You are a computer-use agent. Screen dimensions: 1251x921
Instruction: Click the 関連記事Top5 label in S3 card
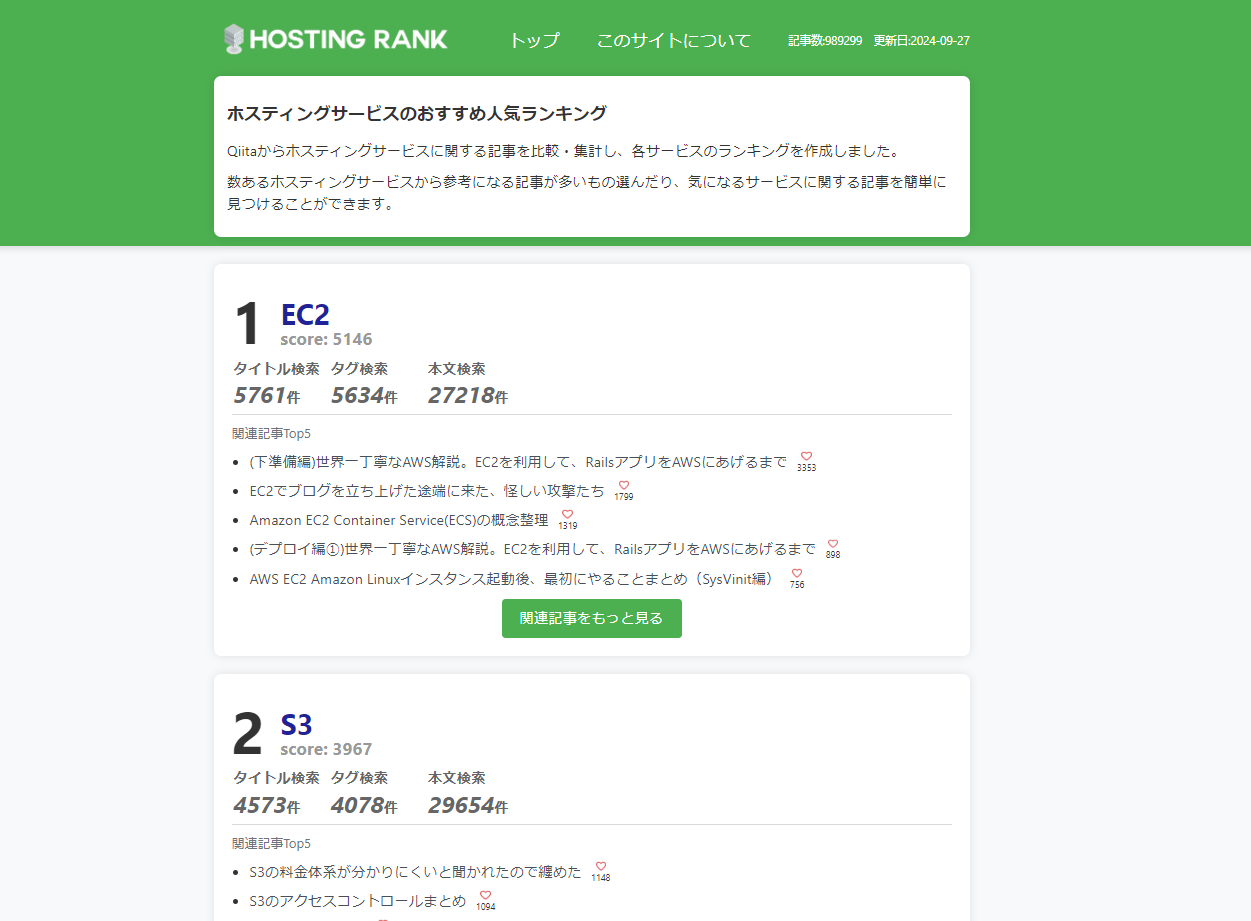click(271, 843)
